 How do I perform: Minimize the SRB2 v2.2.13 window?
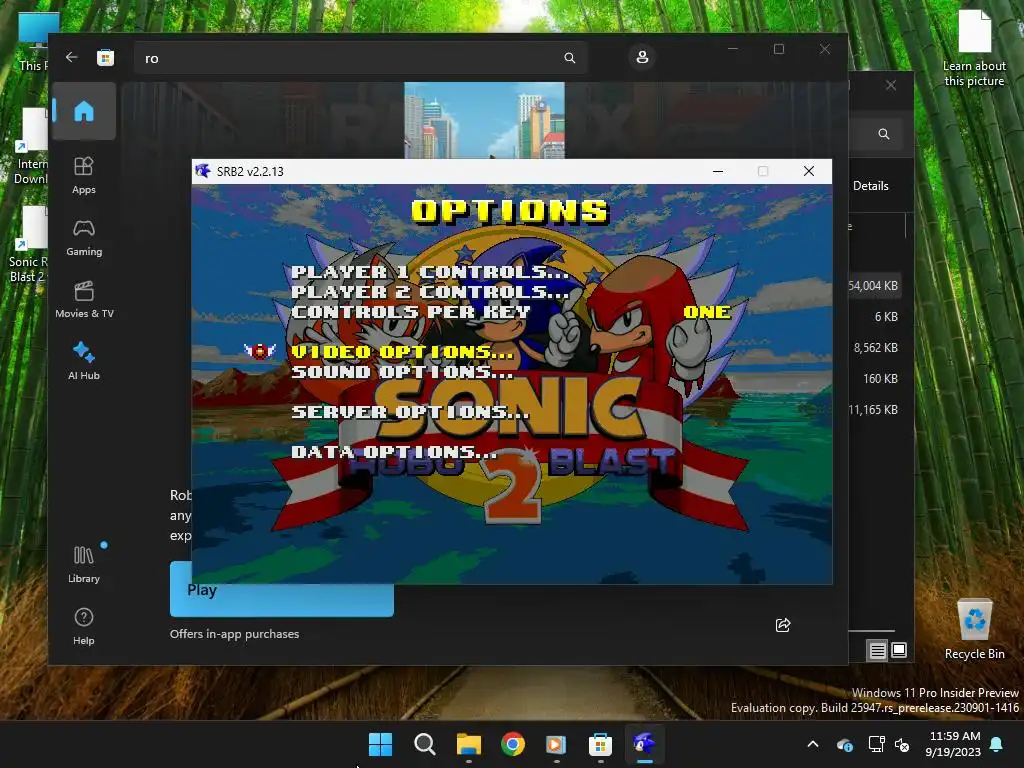coord(718,171)
